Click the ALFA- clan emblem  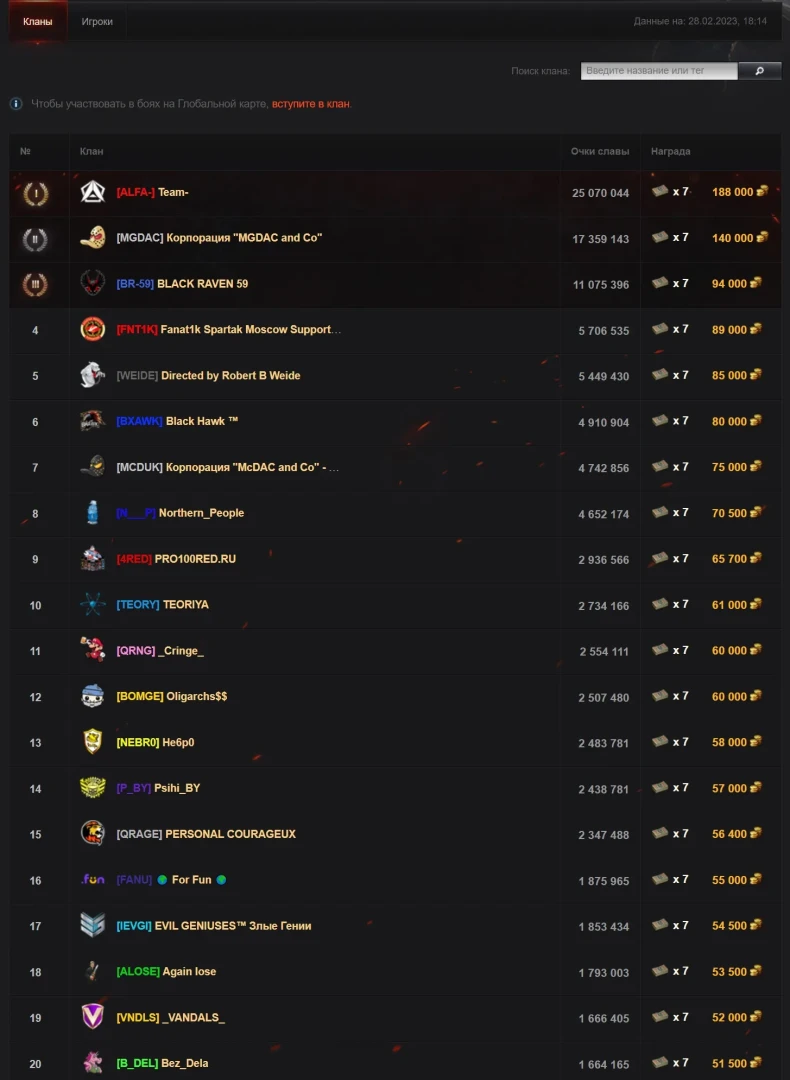(x=93, y=192)
